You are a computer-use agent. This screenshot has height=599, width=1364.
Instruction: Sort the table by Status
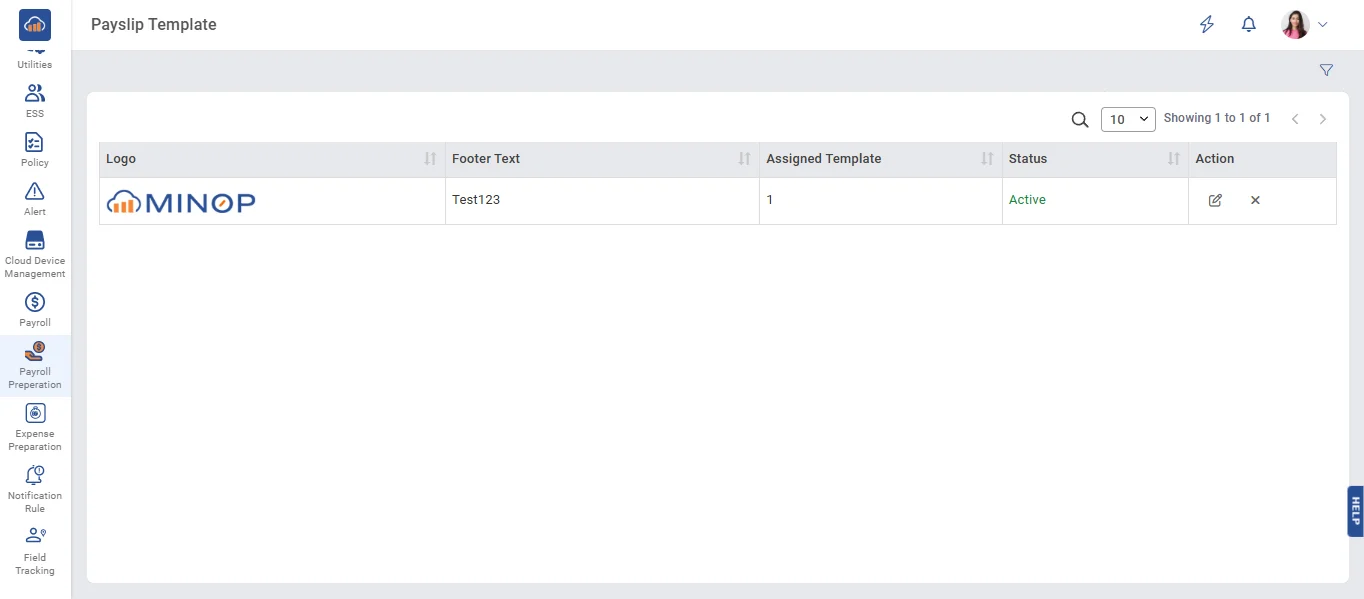(1173, 159)
